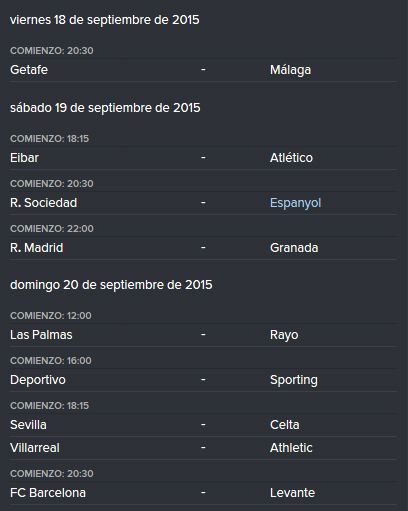
Task: Open R. Sociedad team page
Action: tap(44, 203)
